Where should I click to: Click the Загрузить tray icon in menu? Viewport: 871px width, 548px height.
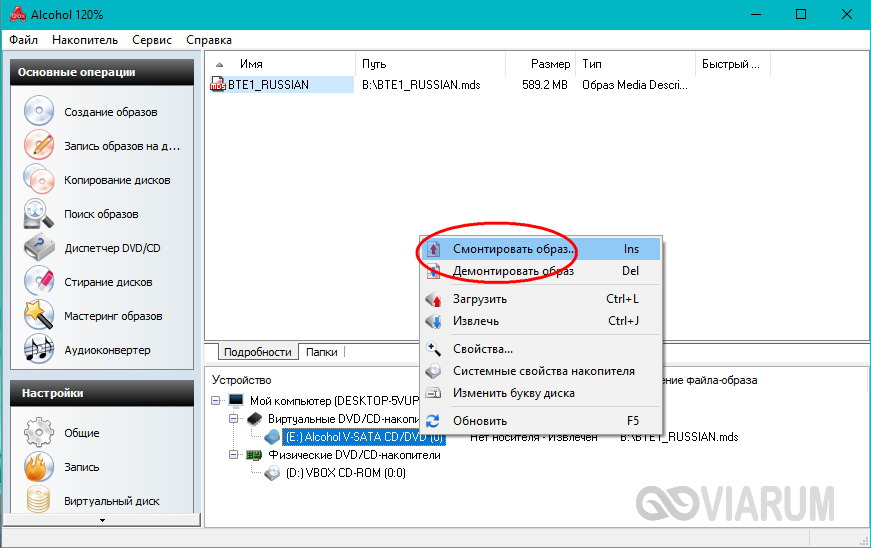tap(433, 299)
